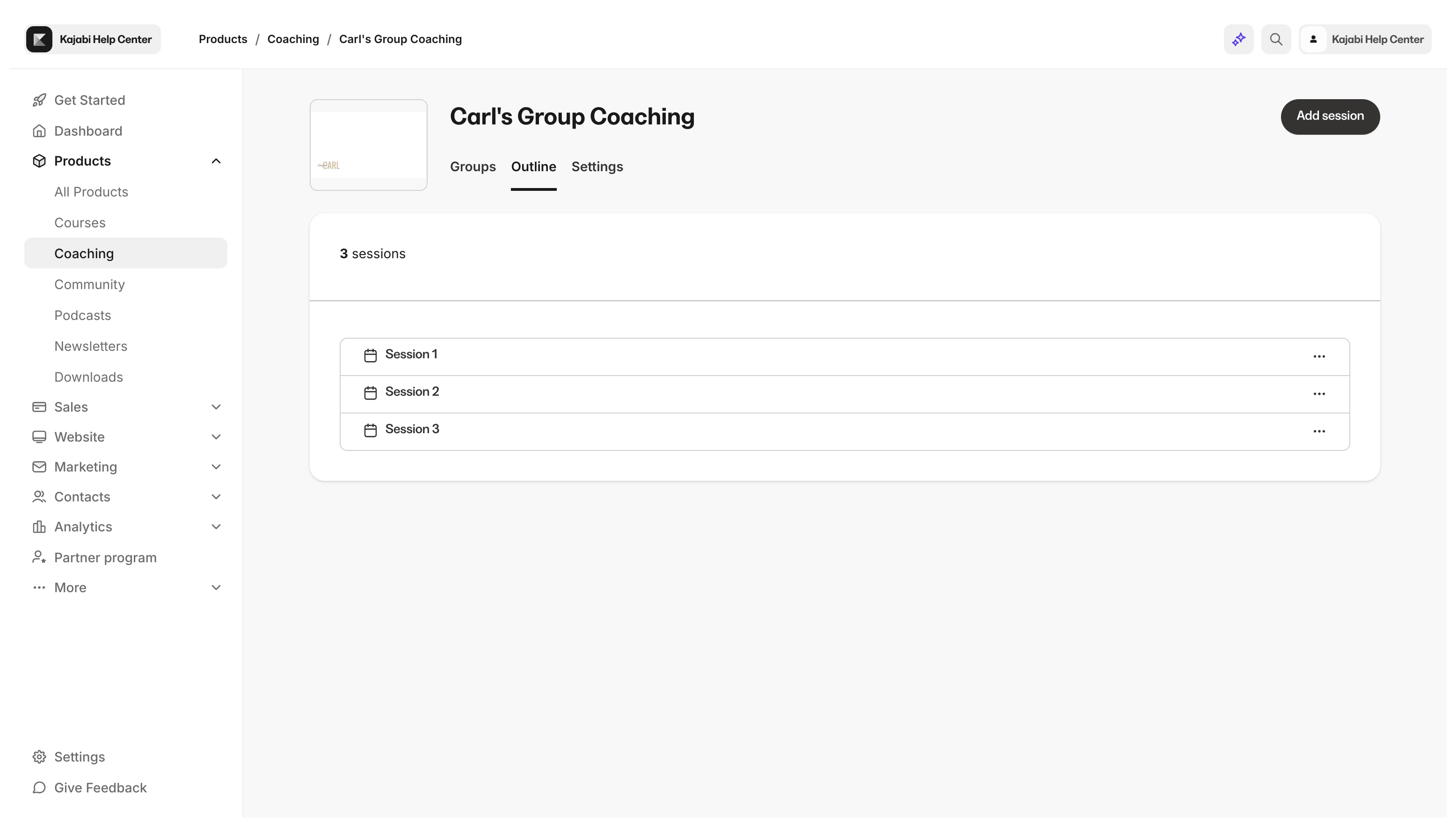Switch to the Groups tab
The image size is (1456, 827).
coord(473,167)
